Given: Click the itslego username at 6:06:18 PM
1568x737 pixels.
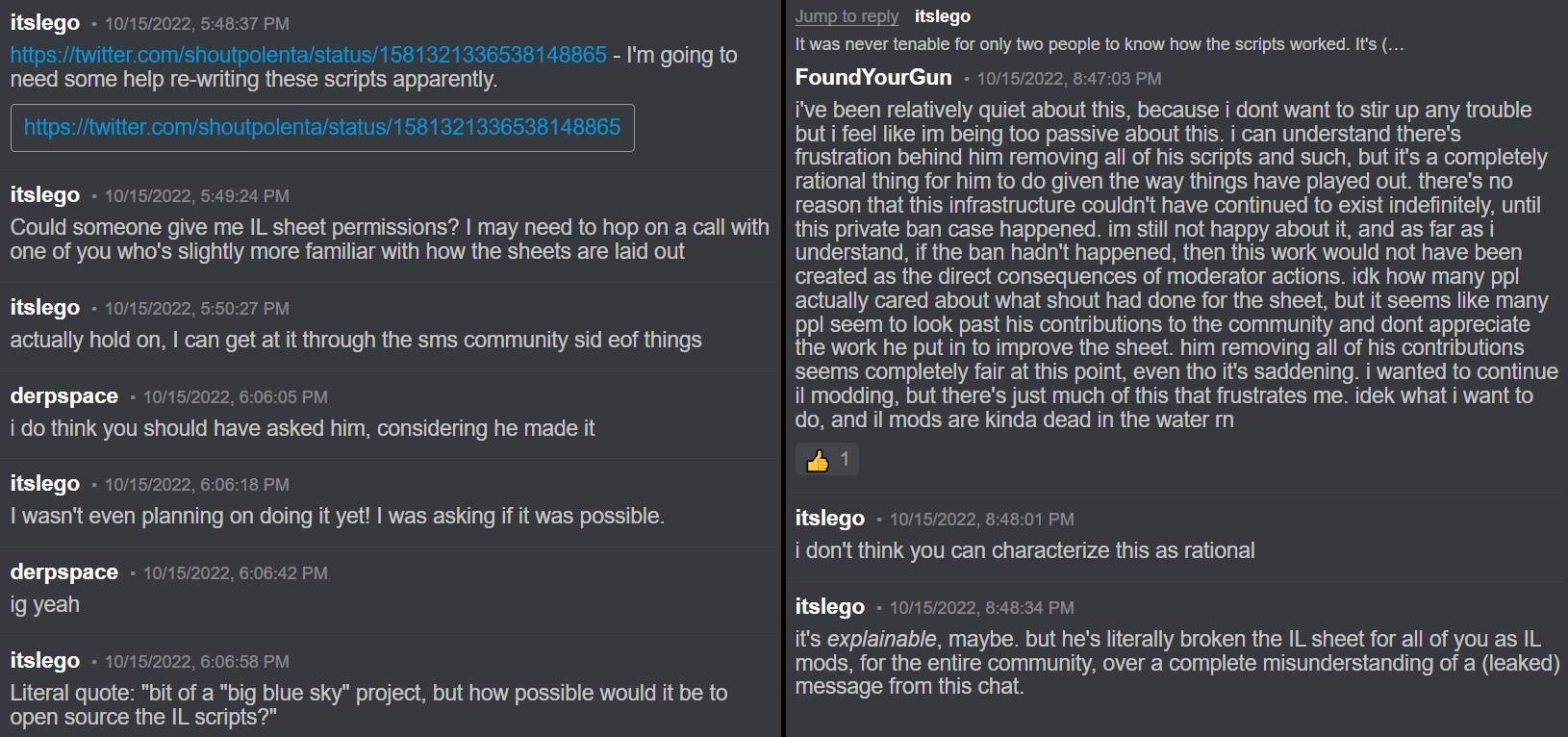Looking at the screenshot, I should coord(45,484).
